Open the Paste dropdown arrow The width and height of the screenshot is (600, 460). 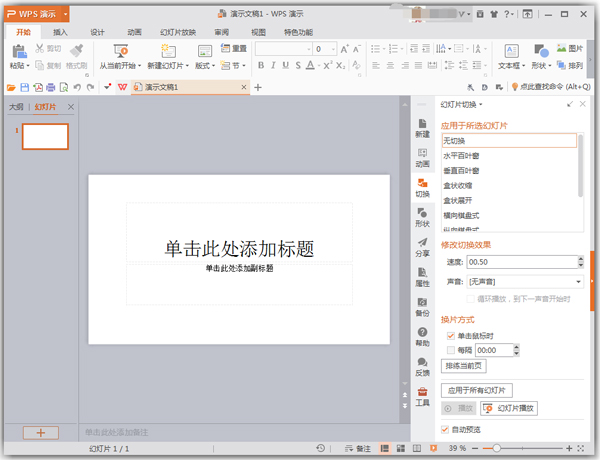point(28,66)
